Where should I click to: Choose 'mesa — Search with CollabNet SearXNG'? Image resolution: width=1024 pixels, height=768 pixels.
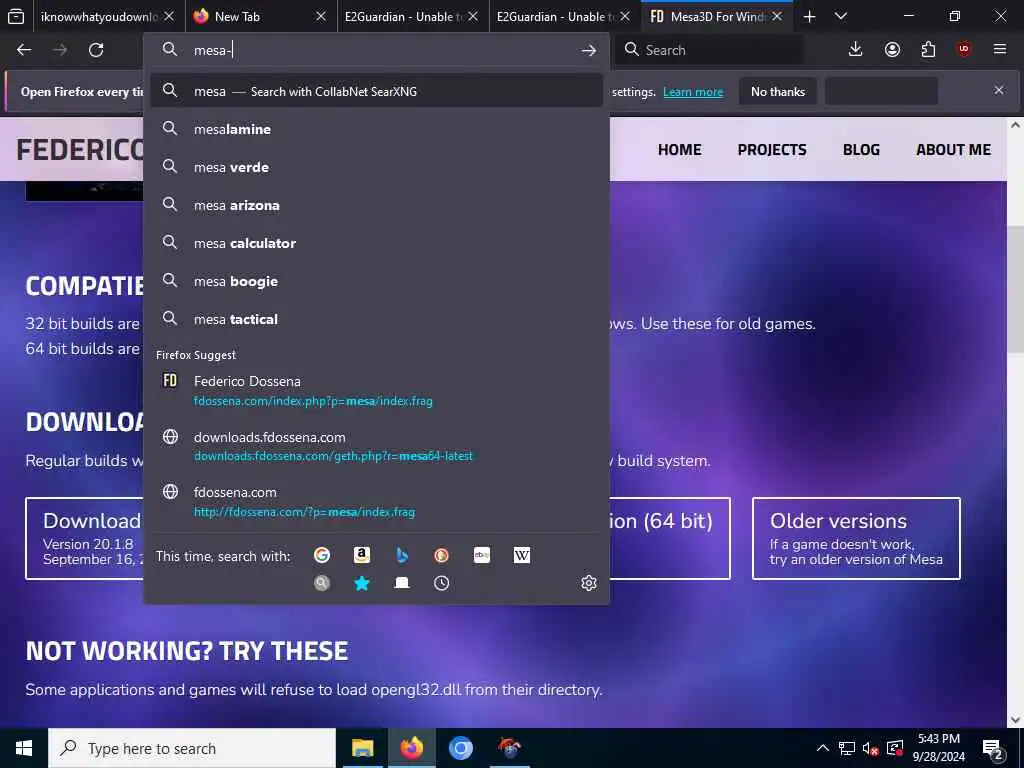pyautogui.click(x=376, y=91)
